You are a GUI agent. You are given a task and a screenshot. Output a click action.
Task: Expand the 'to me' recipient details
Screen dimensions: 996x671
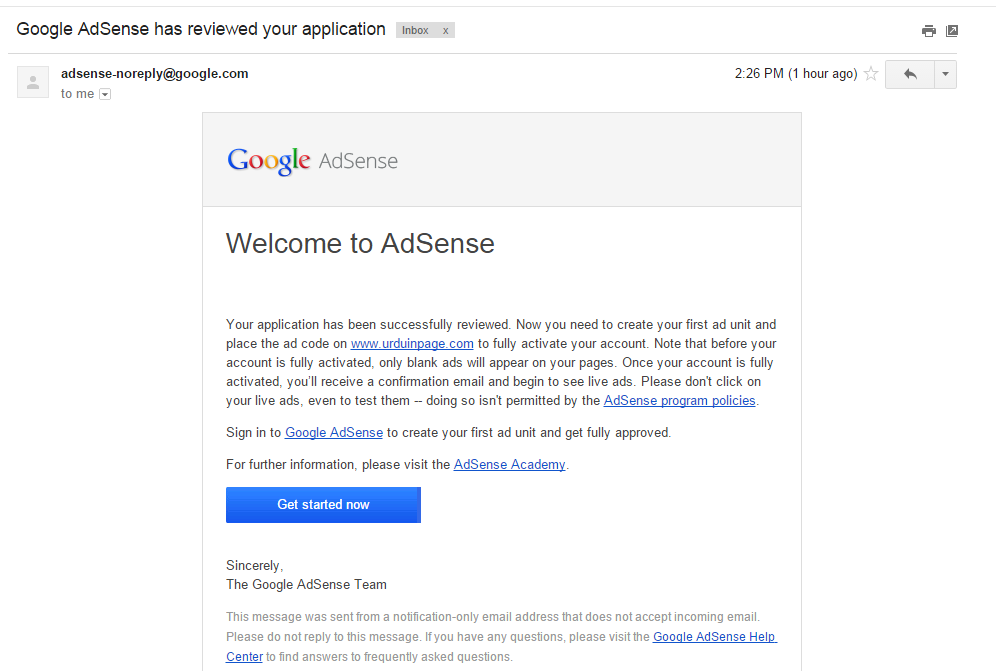pos(105,94)
